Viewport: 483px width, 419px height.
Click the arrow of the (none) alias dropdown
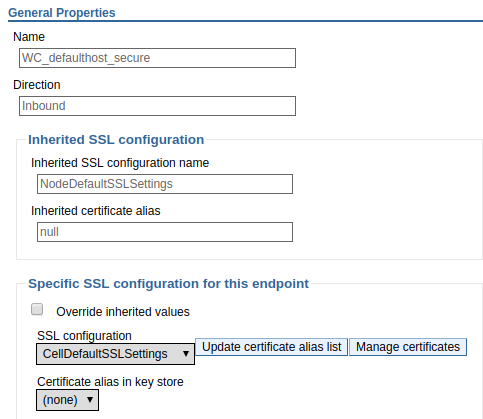coord(90,399)
